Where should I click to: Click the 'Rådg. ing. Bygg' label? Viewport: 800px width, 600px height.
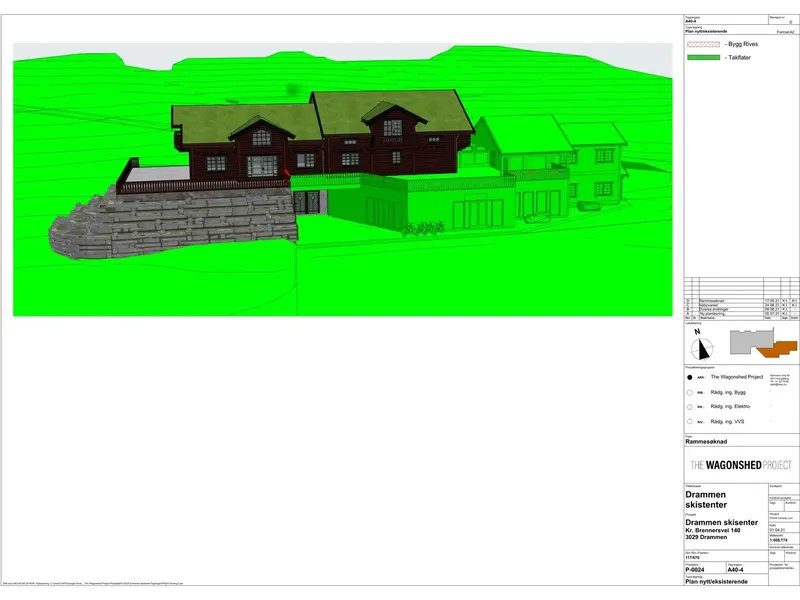pos(728,392)
